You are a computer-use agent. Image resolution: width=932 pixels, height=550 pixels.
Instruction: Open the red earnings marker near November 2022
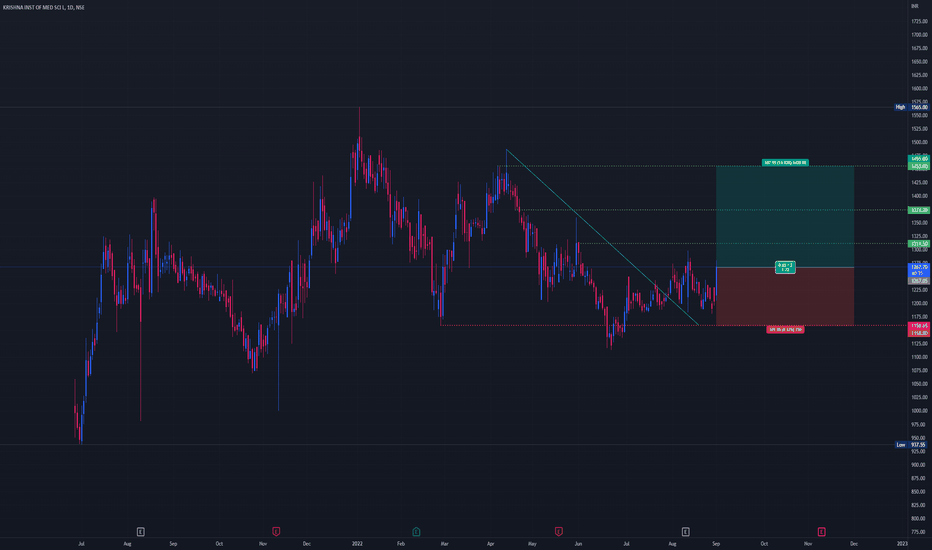(821, 532)
